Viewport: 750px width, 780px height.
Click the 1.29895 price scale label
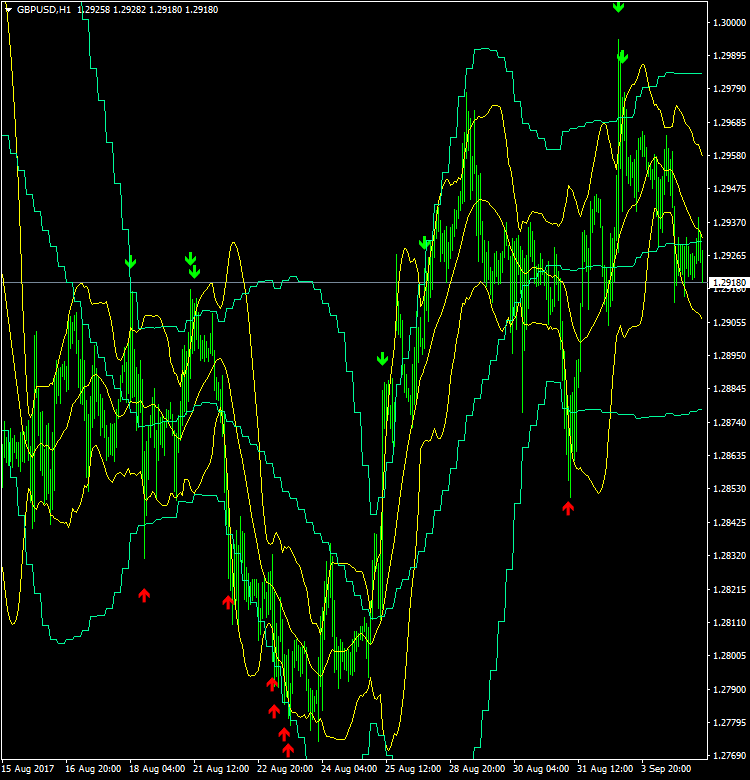(x=729, y=56)
